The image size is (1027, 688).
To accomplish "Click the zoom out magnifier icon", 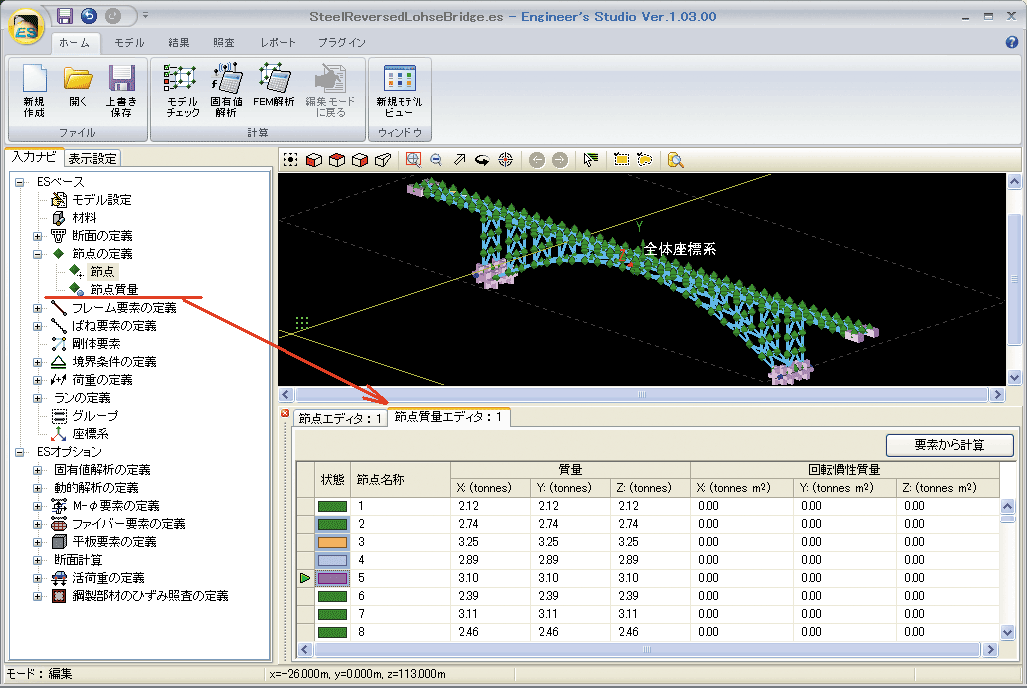I will pos(436,160).
